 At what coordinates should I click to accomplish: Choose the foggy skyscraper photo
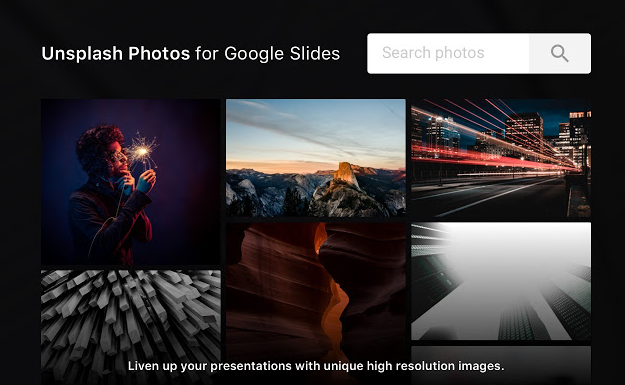501,281
